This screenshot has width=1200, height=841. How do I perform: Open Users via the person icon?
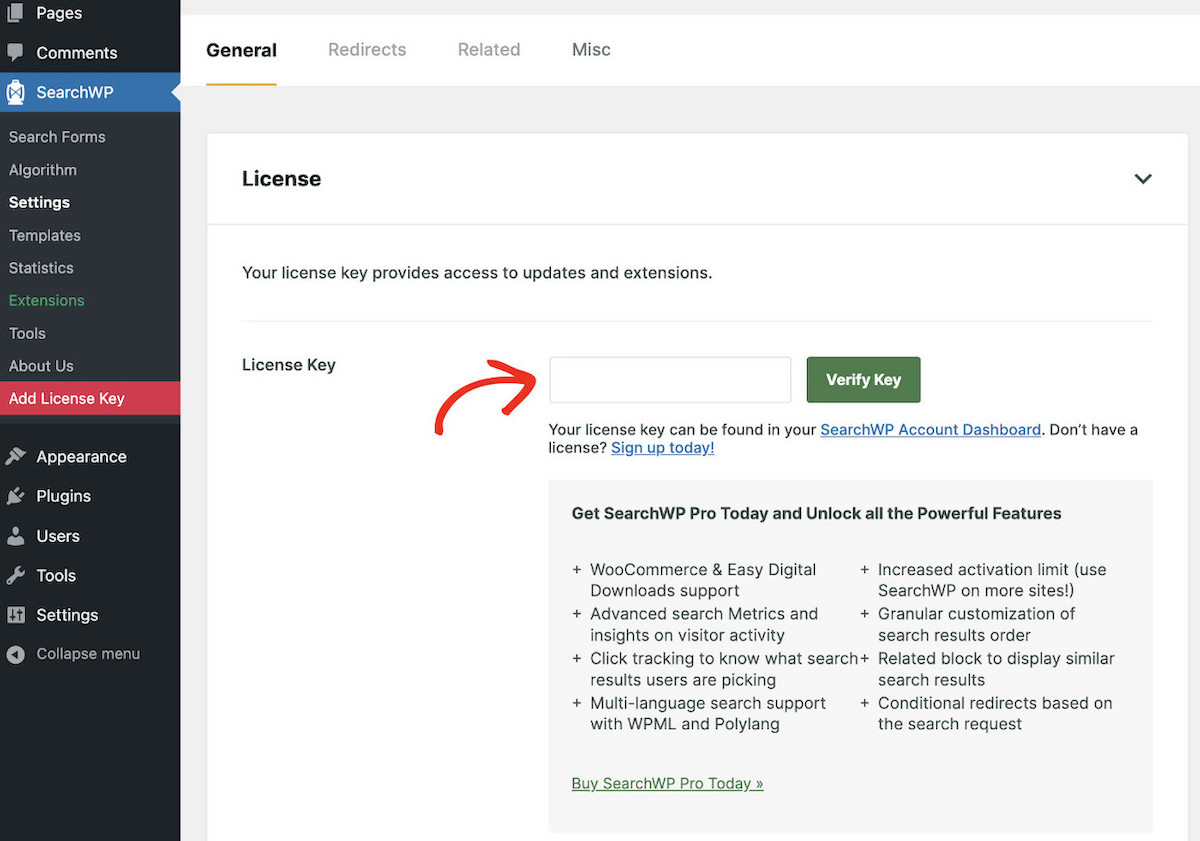tap(18, 536)
